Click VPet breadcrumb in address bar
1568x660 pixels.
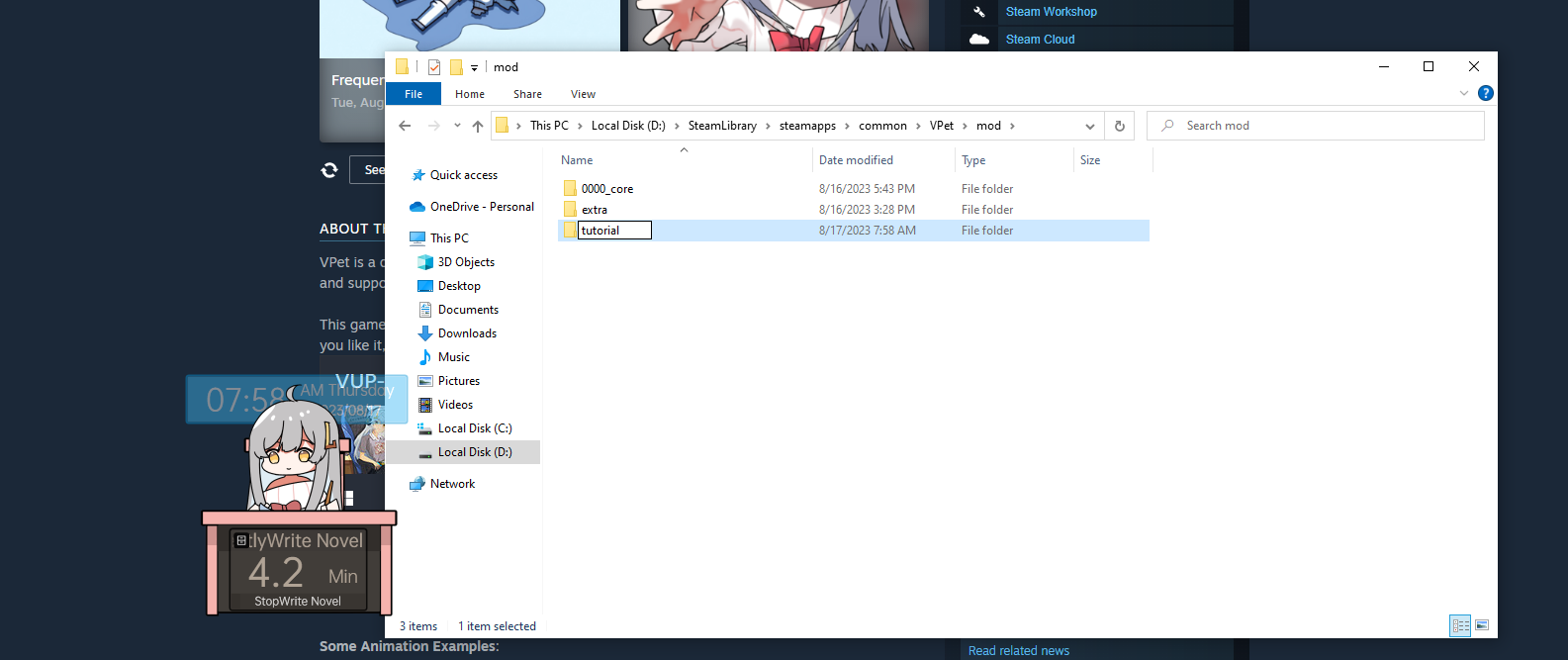942,126
